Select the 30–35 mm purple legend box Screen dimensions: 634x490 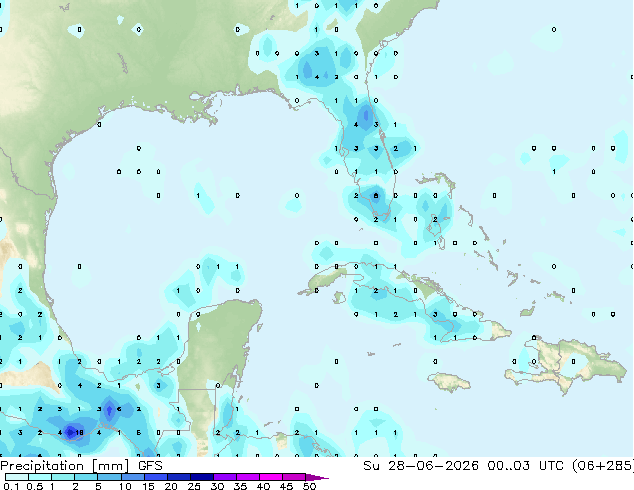click(x=224, y=477)
